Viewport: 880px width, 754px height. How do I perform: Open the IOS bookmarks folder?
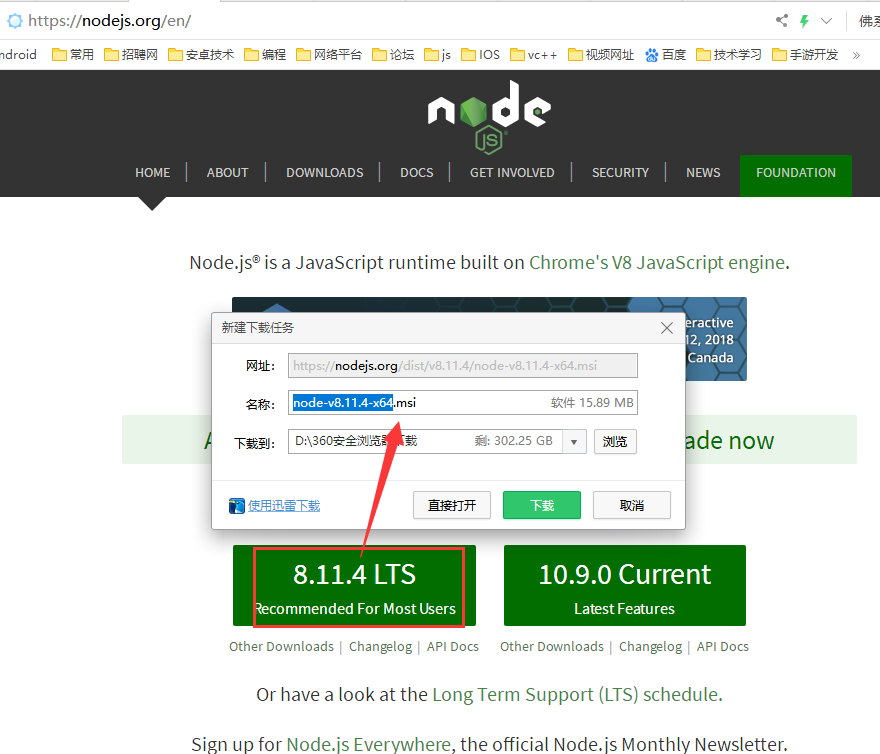480,54
